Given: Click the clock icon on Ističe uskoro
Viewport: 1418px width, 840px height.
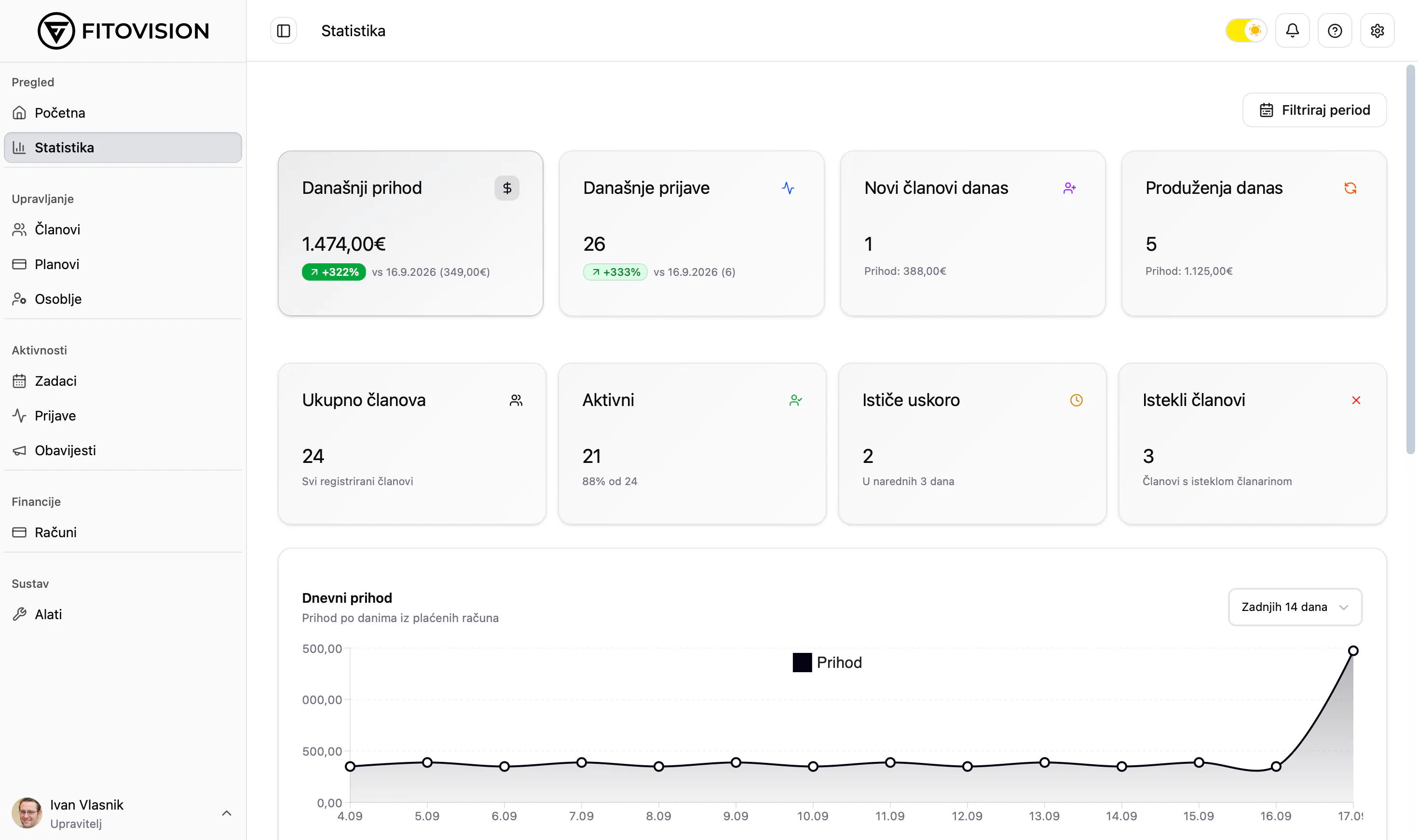Looking at the screenshot, I should coord(1076,400).
